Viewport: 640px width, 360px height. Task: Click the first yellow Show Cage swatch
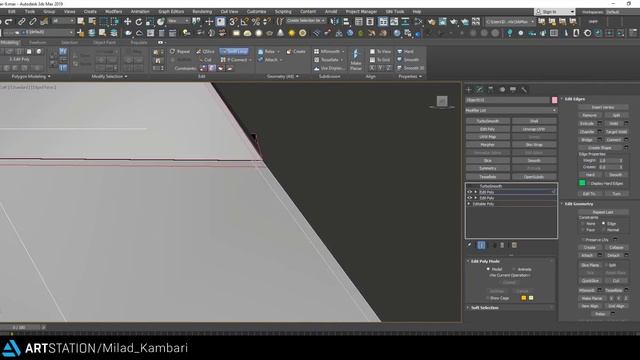pos(524,298)
